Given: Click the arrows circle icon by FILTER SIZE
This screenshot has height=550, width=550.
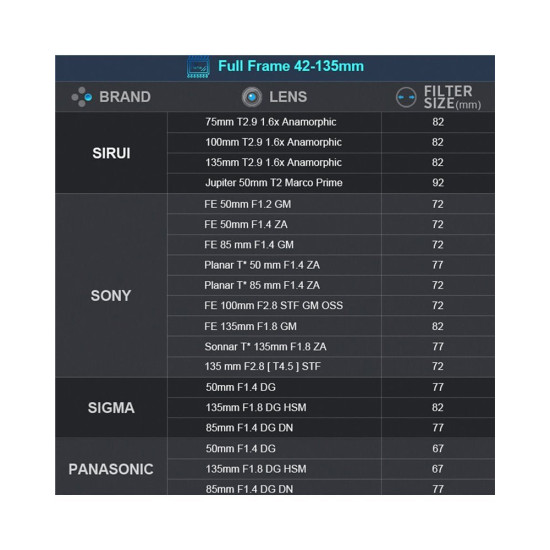Looking at the screenshot, I should tap(406, 97).
